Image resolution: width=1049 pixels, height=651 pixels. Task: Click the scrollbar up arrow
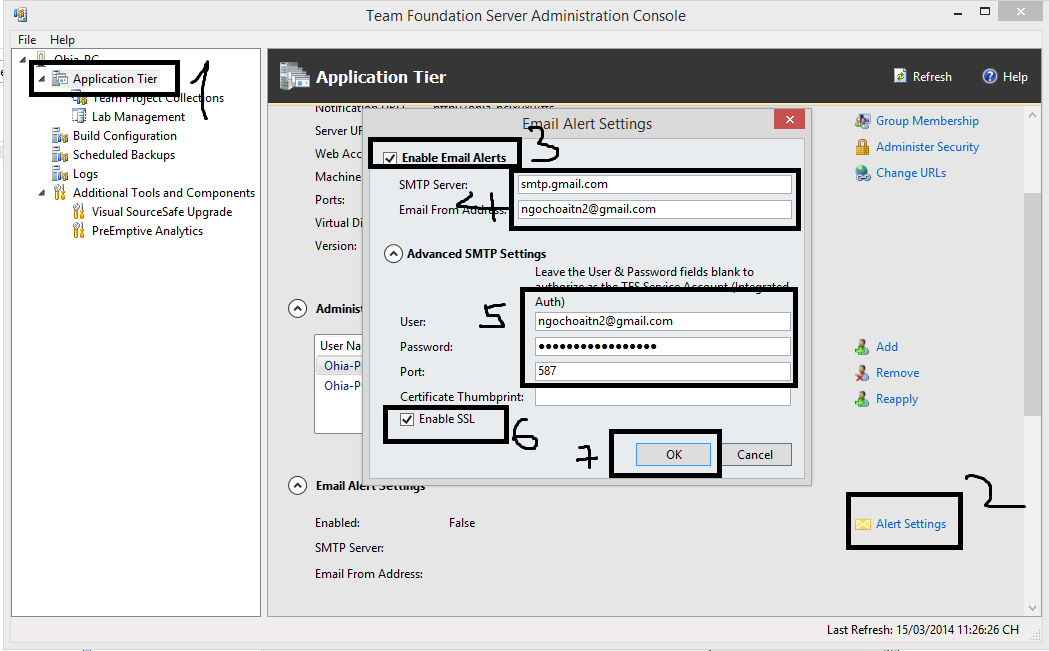[1032, 115]
